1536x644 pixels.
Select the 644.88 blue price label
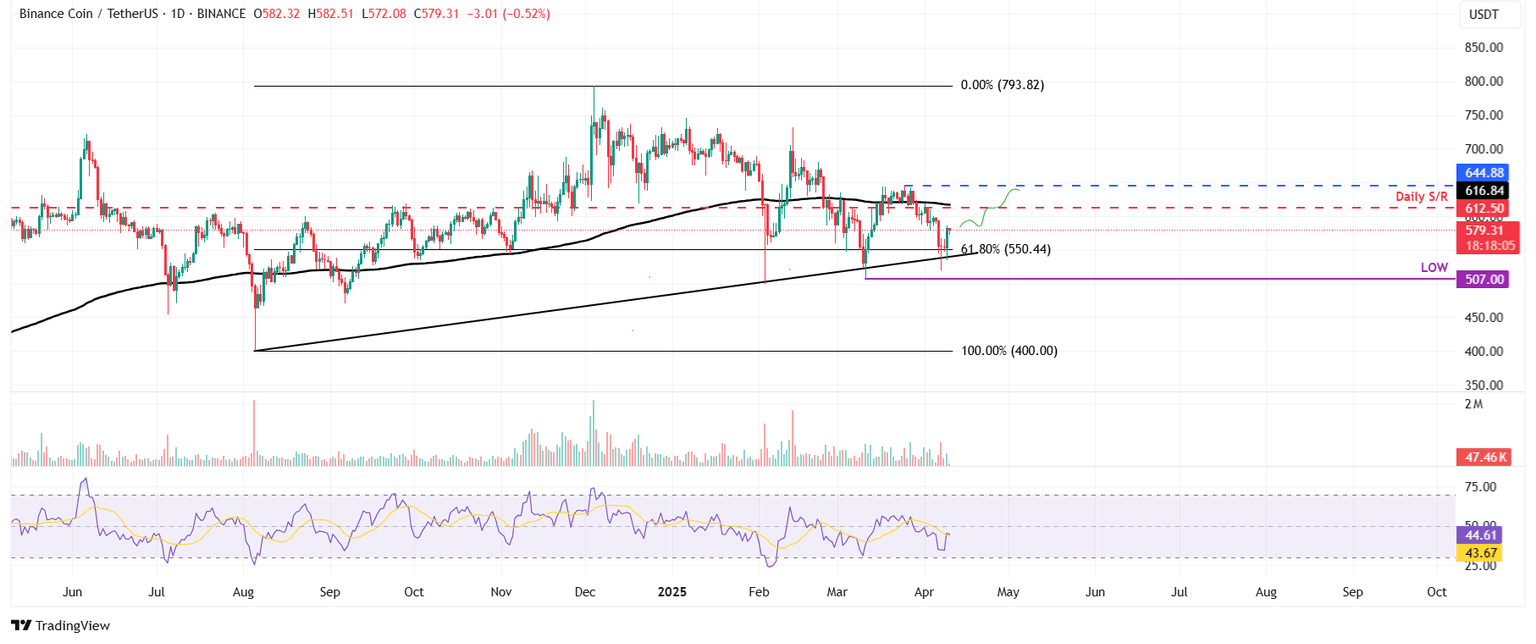point(1483,172)
